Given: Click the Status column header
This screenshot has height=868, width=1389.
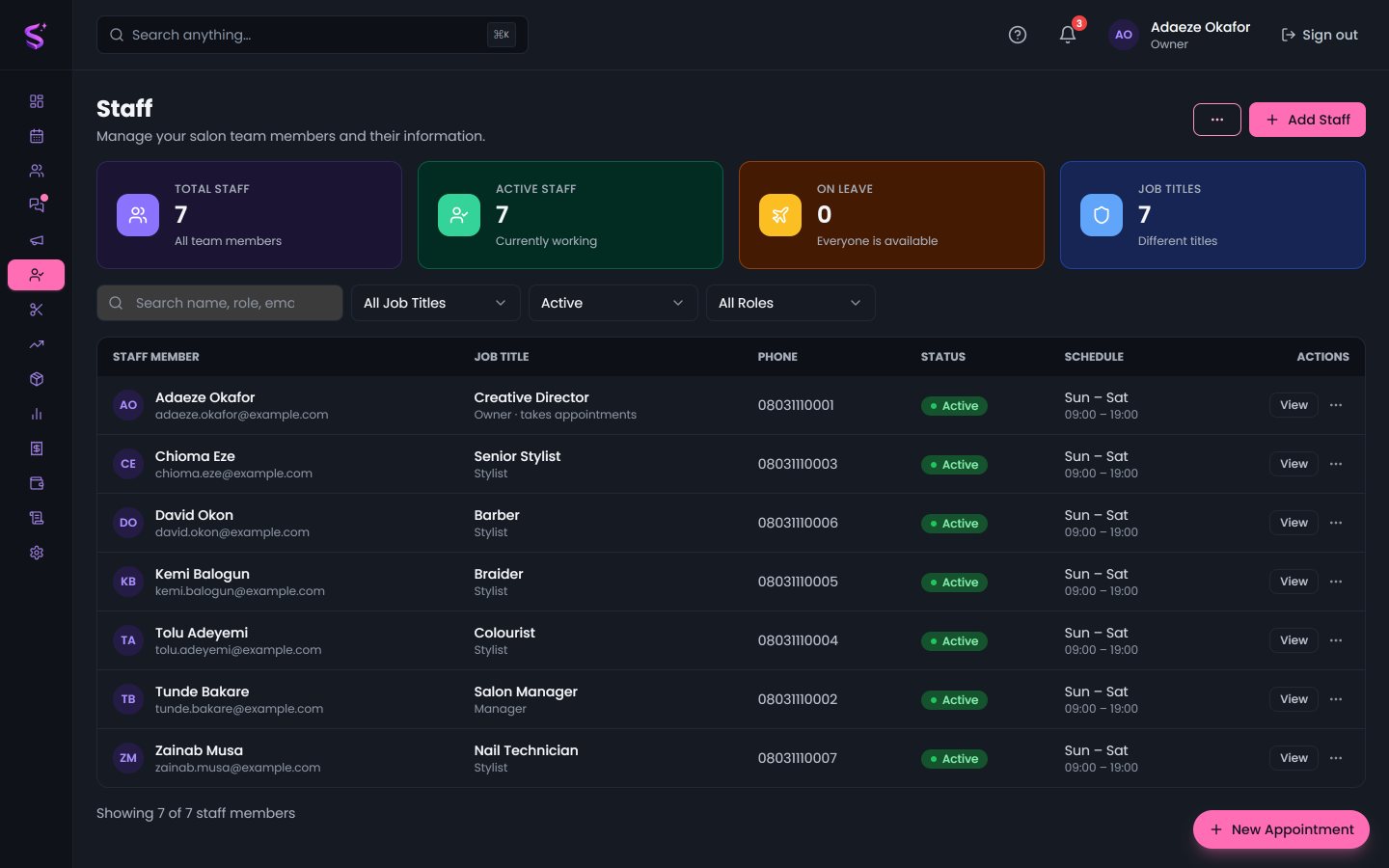Looking at the screenshot, I should point(943,357).
